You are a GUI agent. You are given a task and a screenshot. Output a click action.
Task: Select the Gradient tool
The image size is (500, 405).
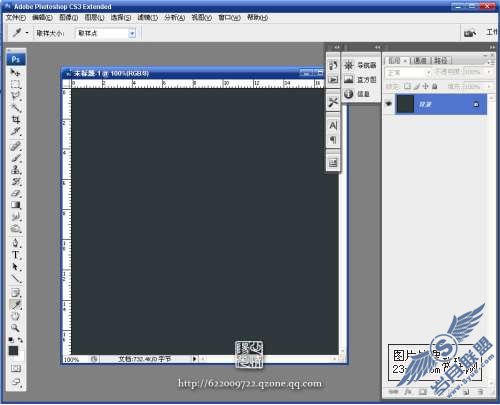pyautogui.click(x=15, y=205)
